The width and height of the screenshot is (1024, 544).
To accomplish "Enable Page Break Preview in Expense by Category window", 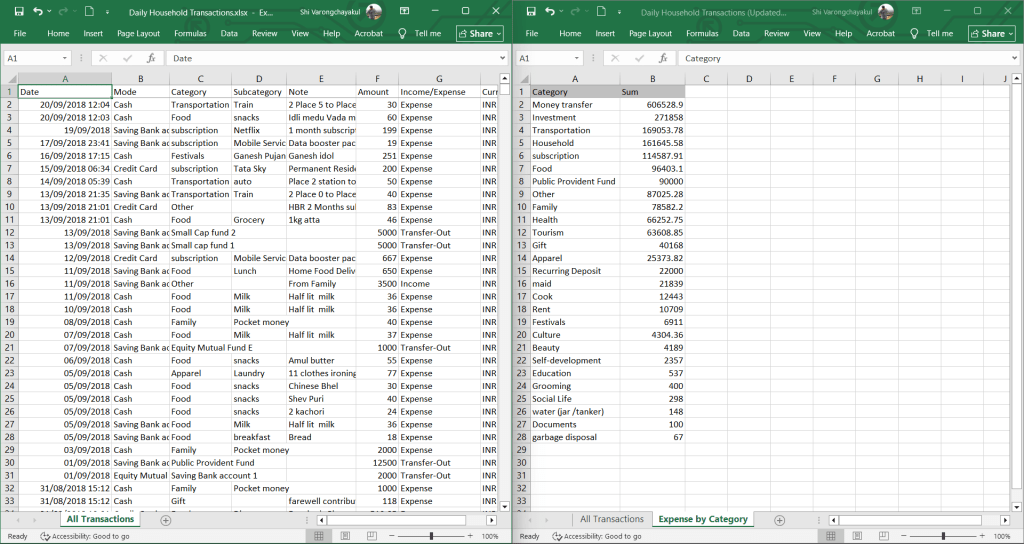I will pos(883,536).
